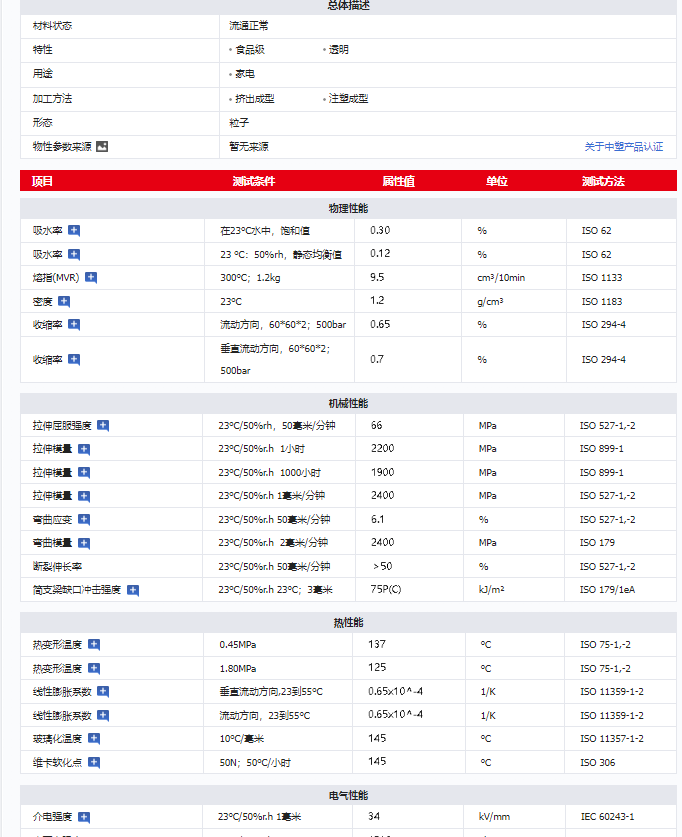Click the 属性值 column header
The width and height of the screenshot is (682, 837).
tap(398, 181)
